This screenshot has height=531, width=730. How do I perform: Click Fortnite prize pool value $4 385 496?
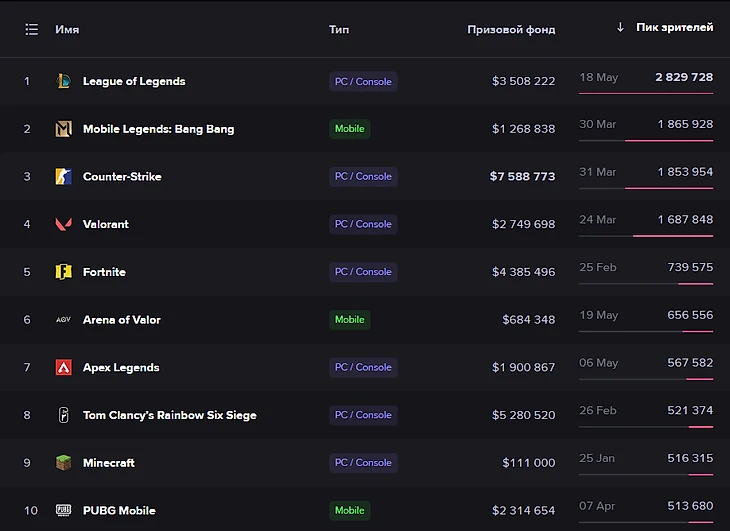tap(523, 272)
